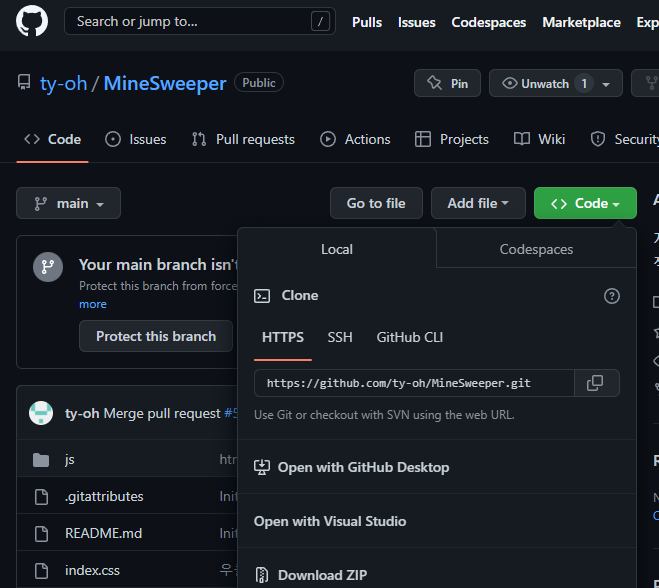The height and width of the screenshot is (588, 659).
Task: Select the SSH clone option
Action: pyautogui.click(x=340, y=338)
